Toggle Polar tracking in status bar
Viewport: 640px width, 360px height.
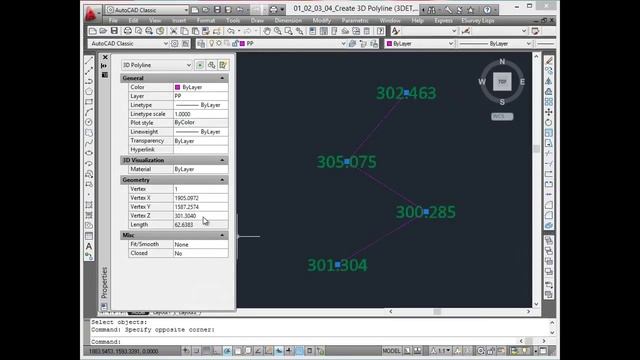point(227,351)
